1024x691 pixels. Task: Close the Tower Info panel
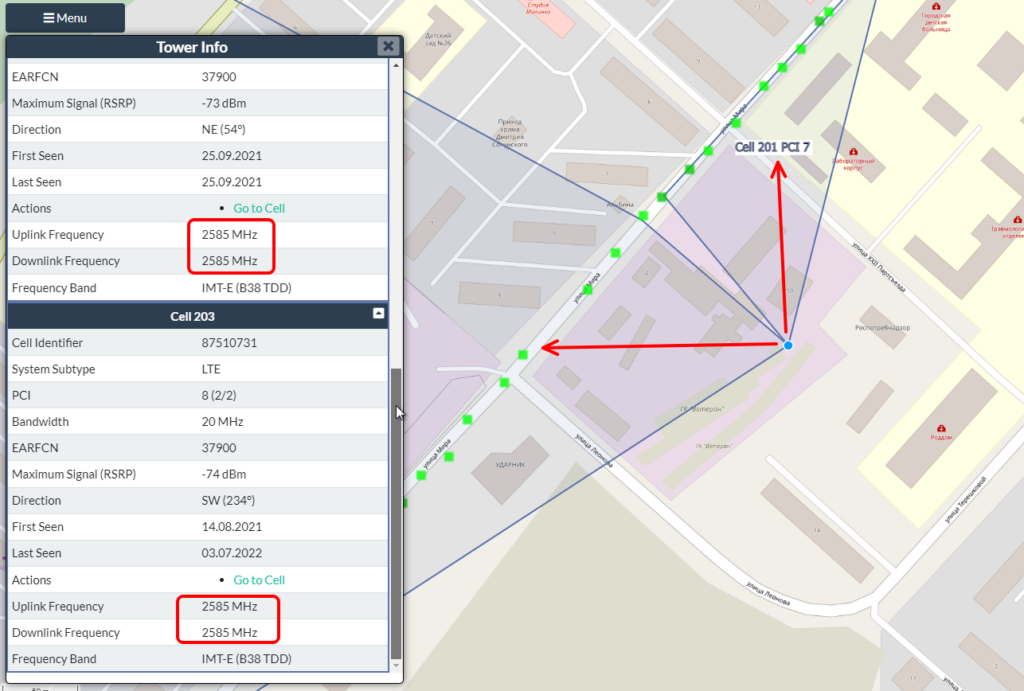(388, 46)
